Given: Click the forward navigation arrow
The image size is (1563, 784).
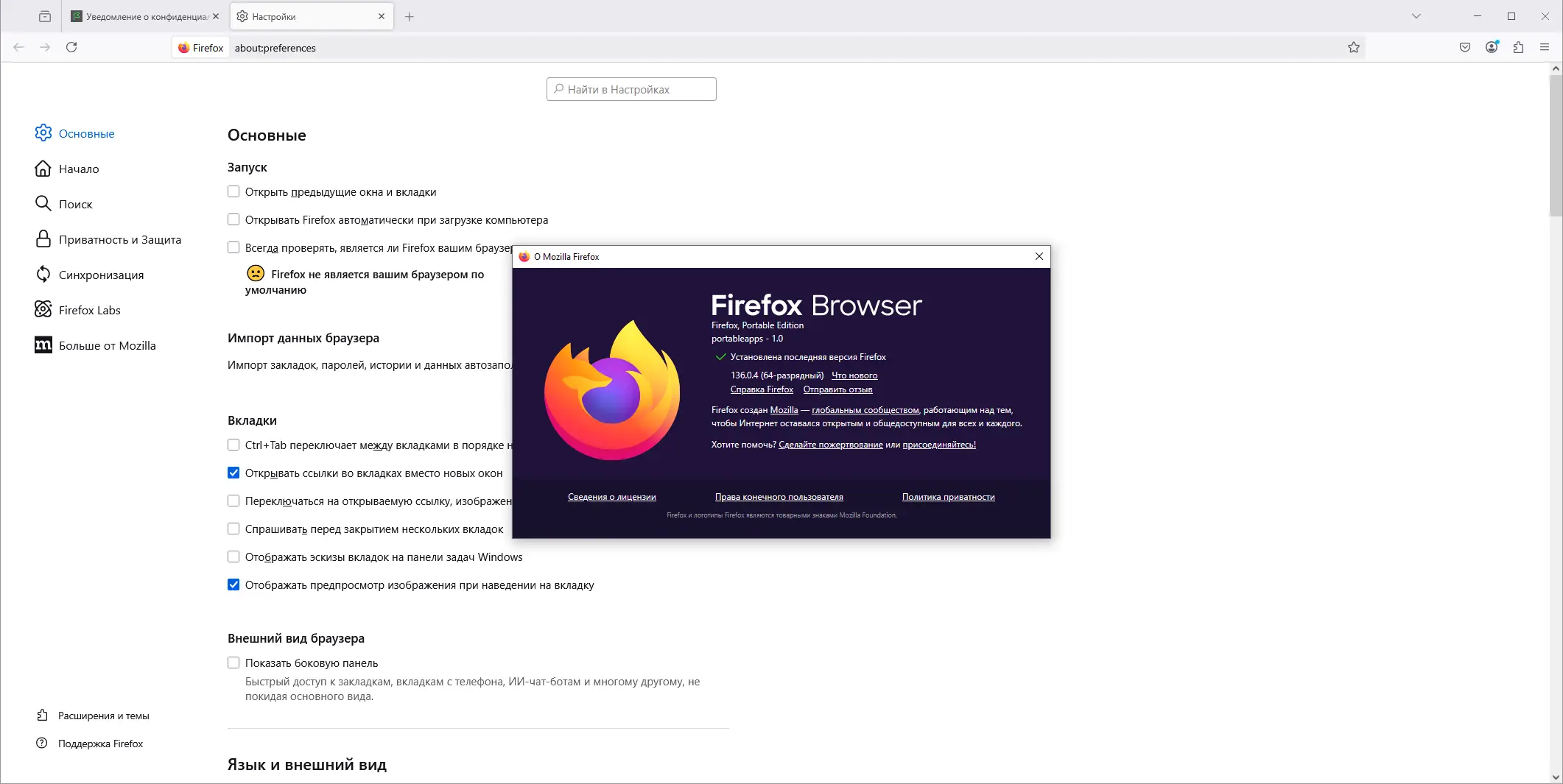Looking at the screenshot, I should coord(45,47).
